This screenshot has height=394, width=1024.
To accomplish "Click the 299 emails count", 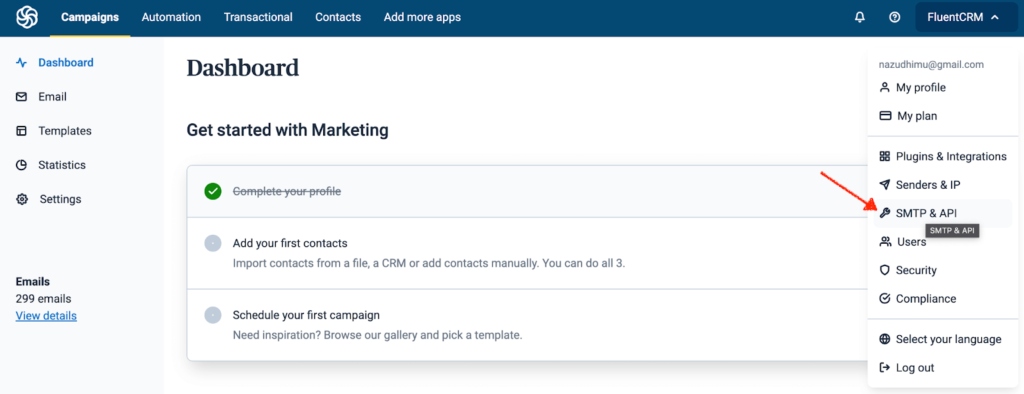I will coord(44,299).
